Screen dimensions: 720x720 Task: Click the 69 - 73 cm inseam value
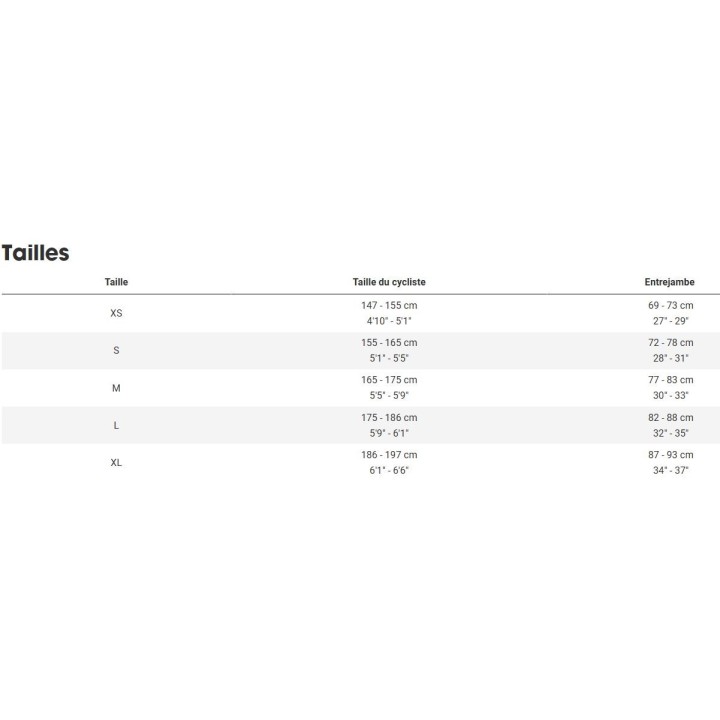pyautogui.click(x=669, y=305)
